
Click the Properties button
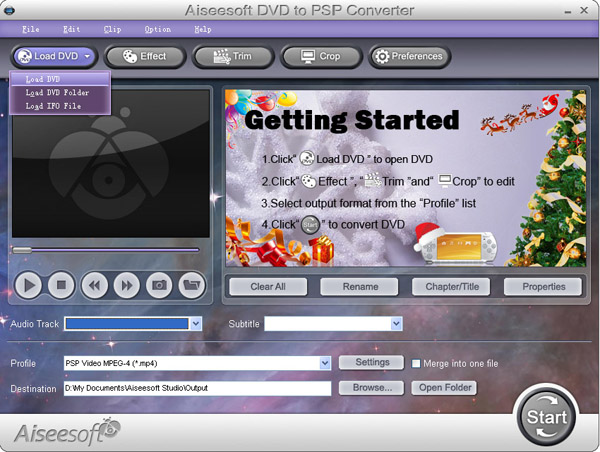(x=543, y=287)
